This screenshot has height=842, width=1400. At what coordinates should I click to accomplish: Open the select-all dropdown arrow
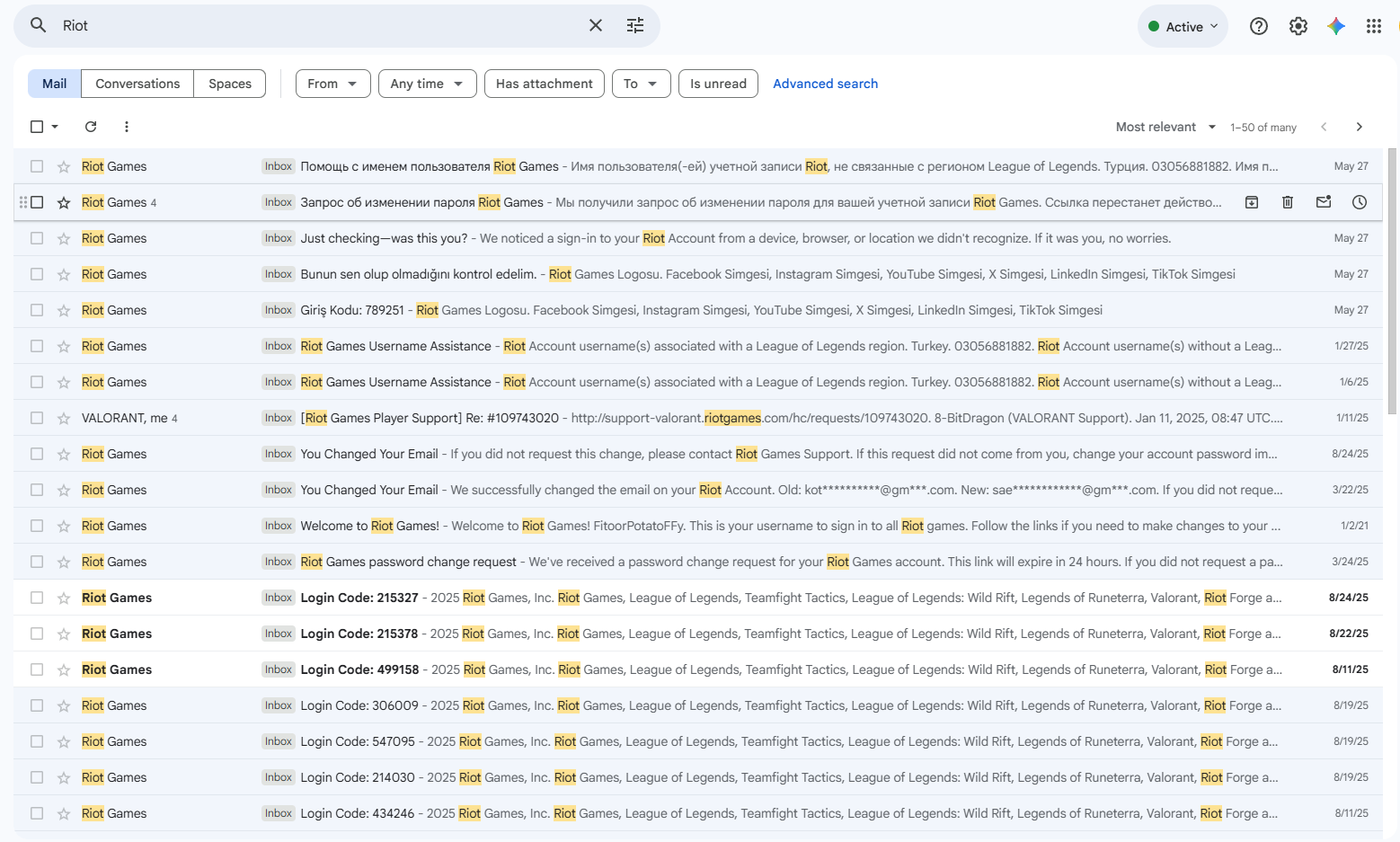[55, 127]
